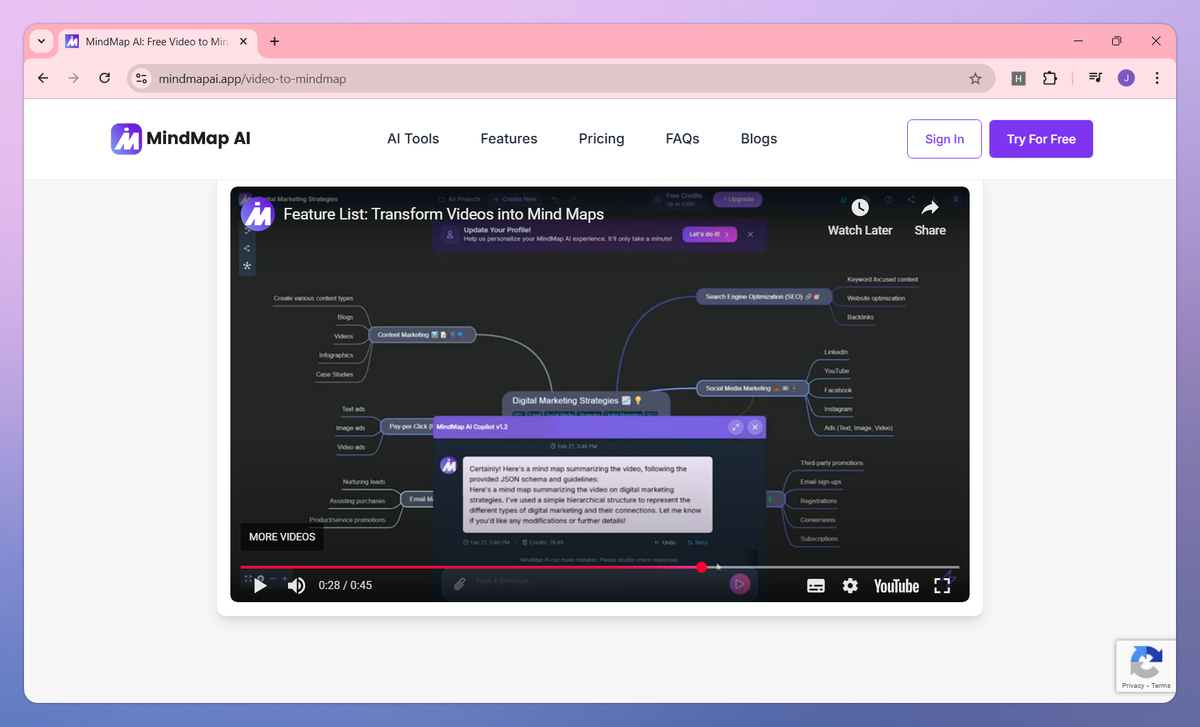Screen dimensions: 1200x727
Task: Switch to the Pricing page
Action: [x=601, y=138]
